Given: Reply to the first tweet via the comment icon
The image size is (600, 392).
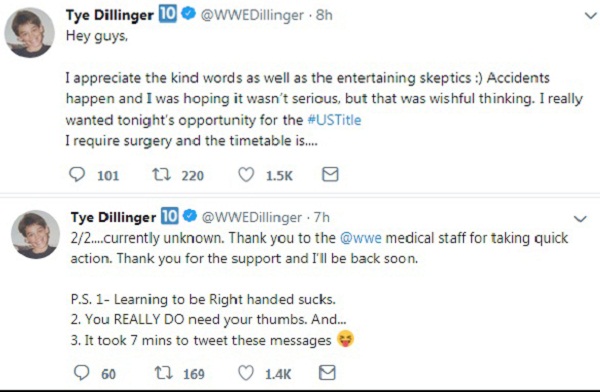Looking at the screenshot, I should click(77, 175).
